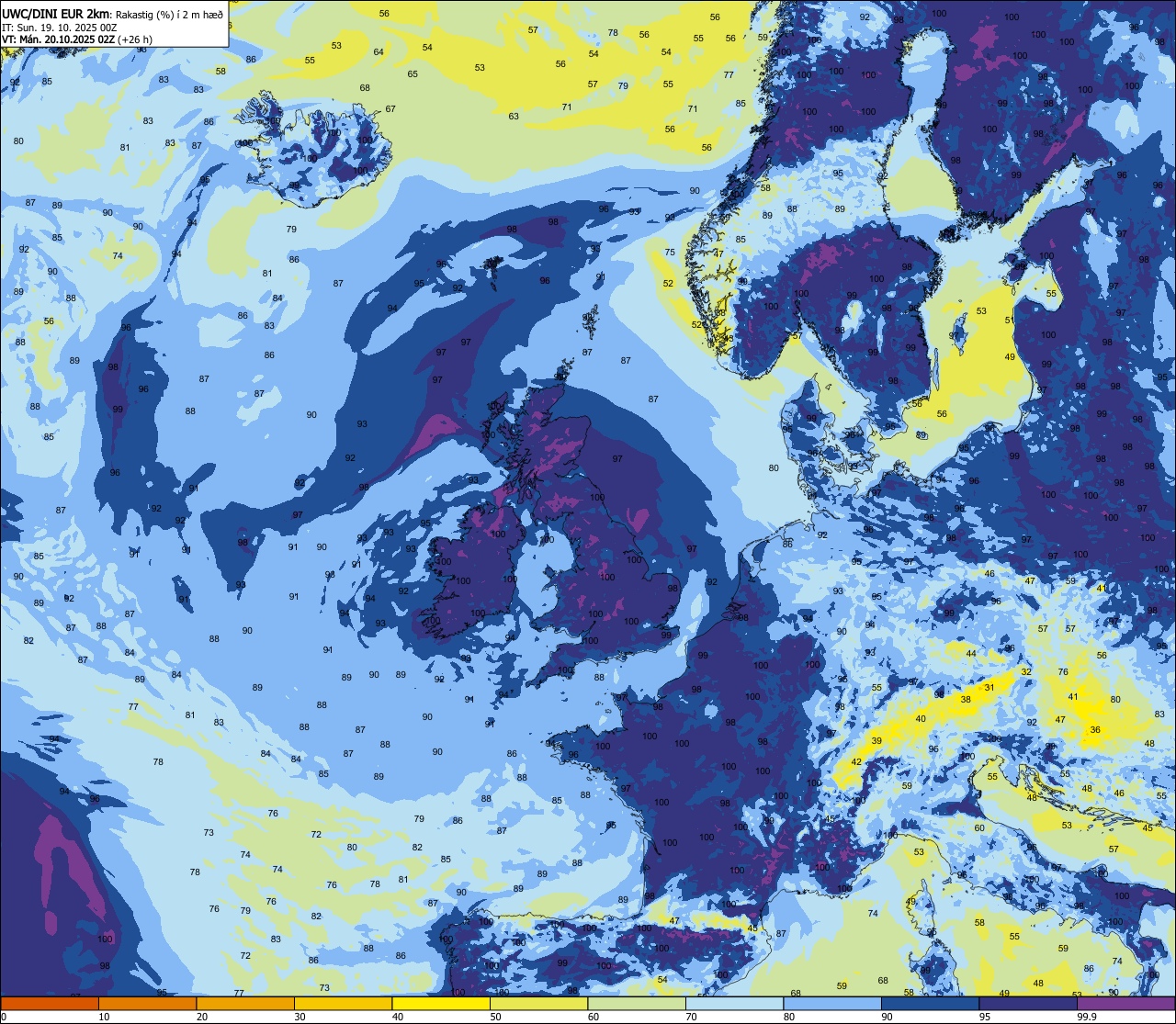The image size is (1176, 1024).
Task: Click the '10' legend scale label
Action: click(105, 1017)
